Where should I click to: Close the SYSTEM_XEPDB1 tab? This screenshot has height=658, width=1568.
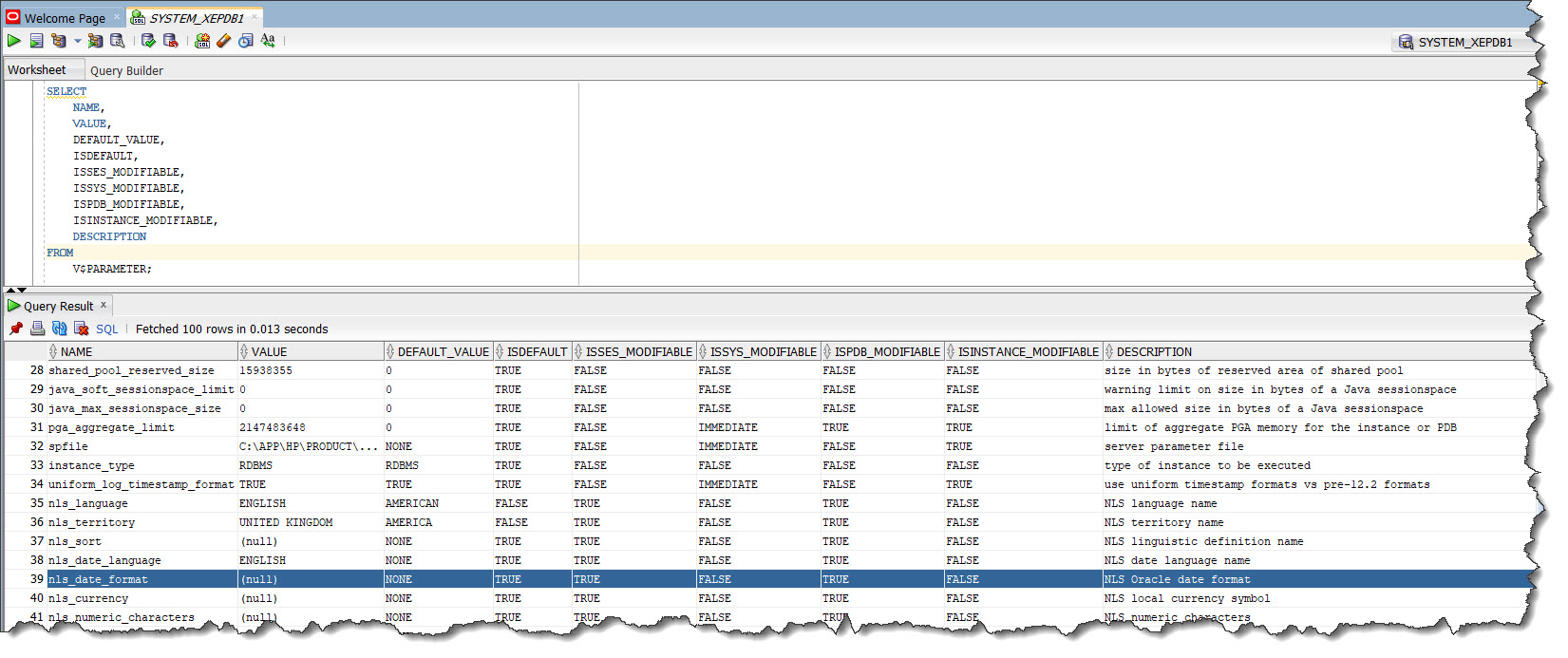(x=255, y=17)
